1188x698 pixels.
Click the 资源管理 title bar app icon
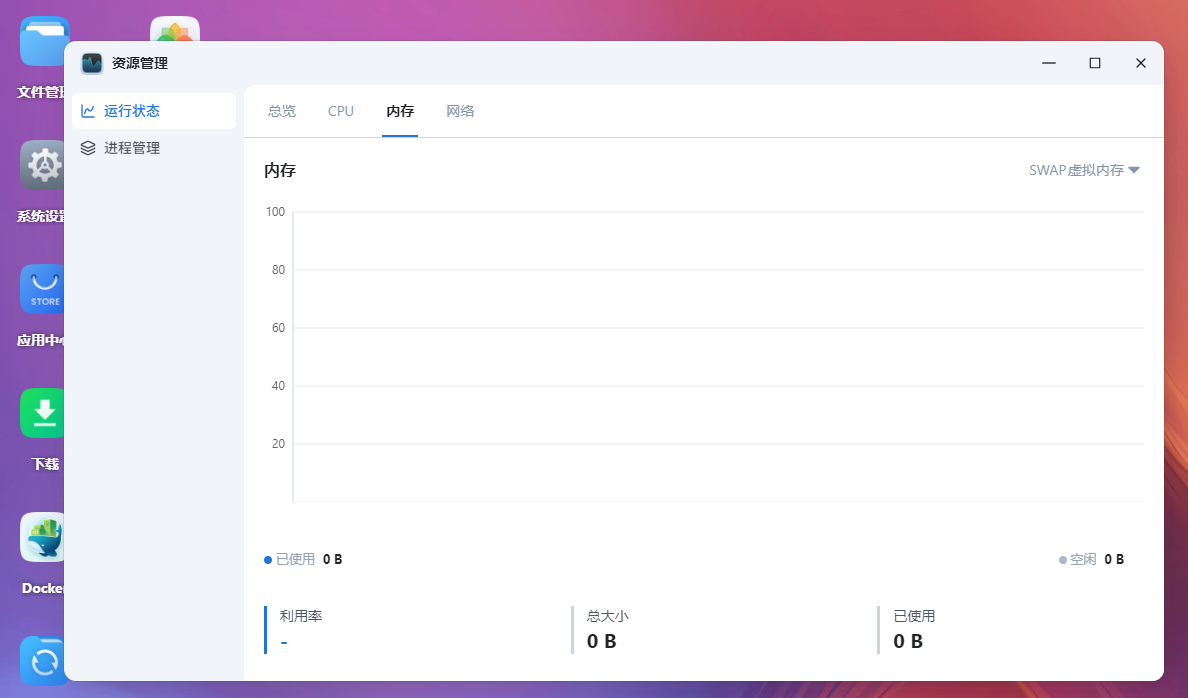(92, 63)
